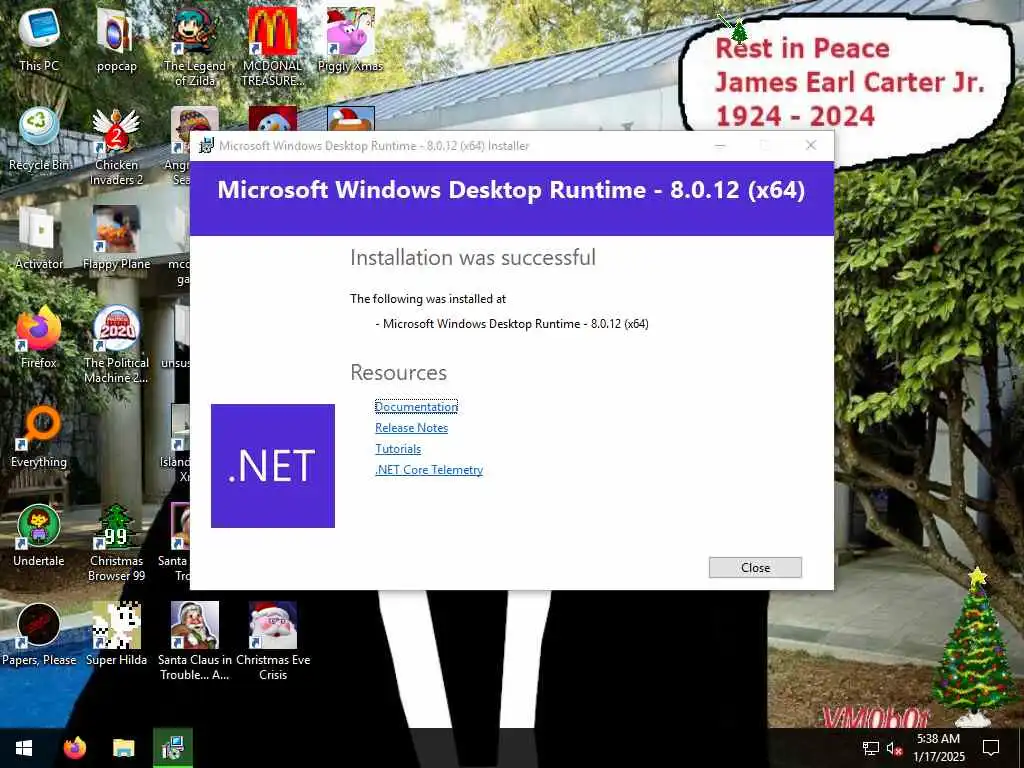
Task: Launch Firefox from the taskbar
Action: (x=75, y=748)
